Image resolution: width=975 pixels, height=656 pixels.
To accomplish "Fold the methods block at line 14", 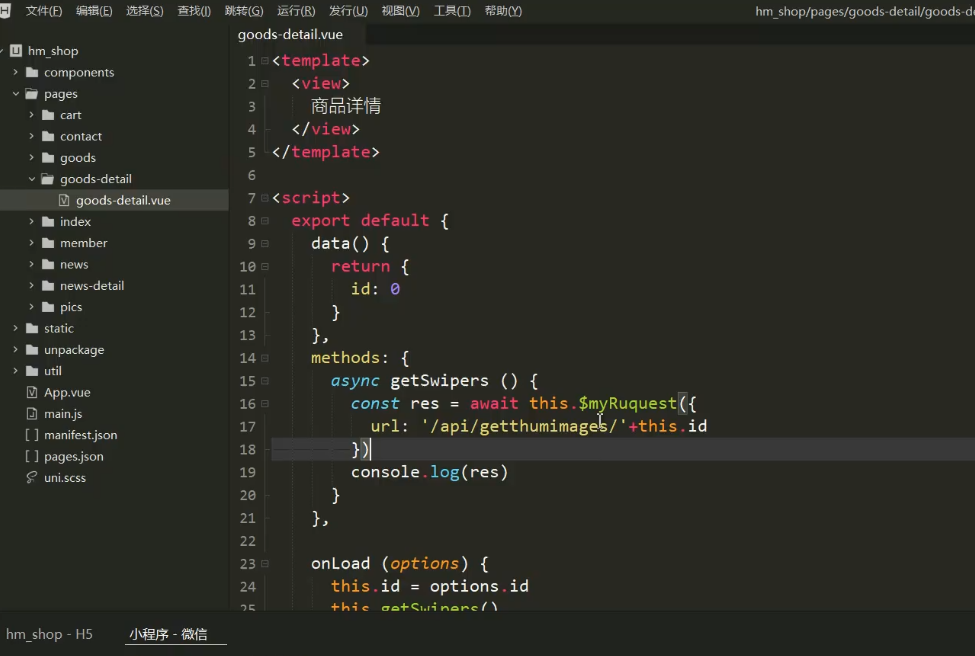I will [x=265, y=358].
